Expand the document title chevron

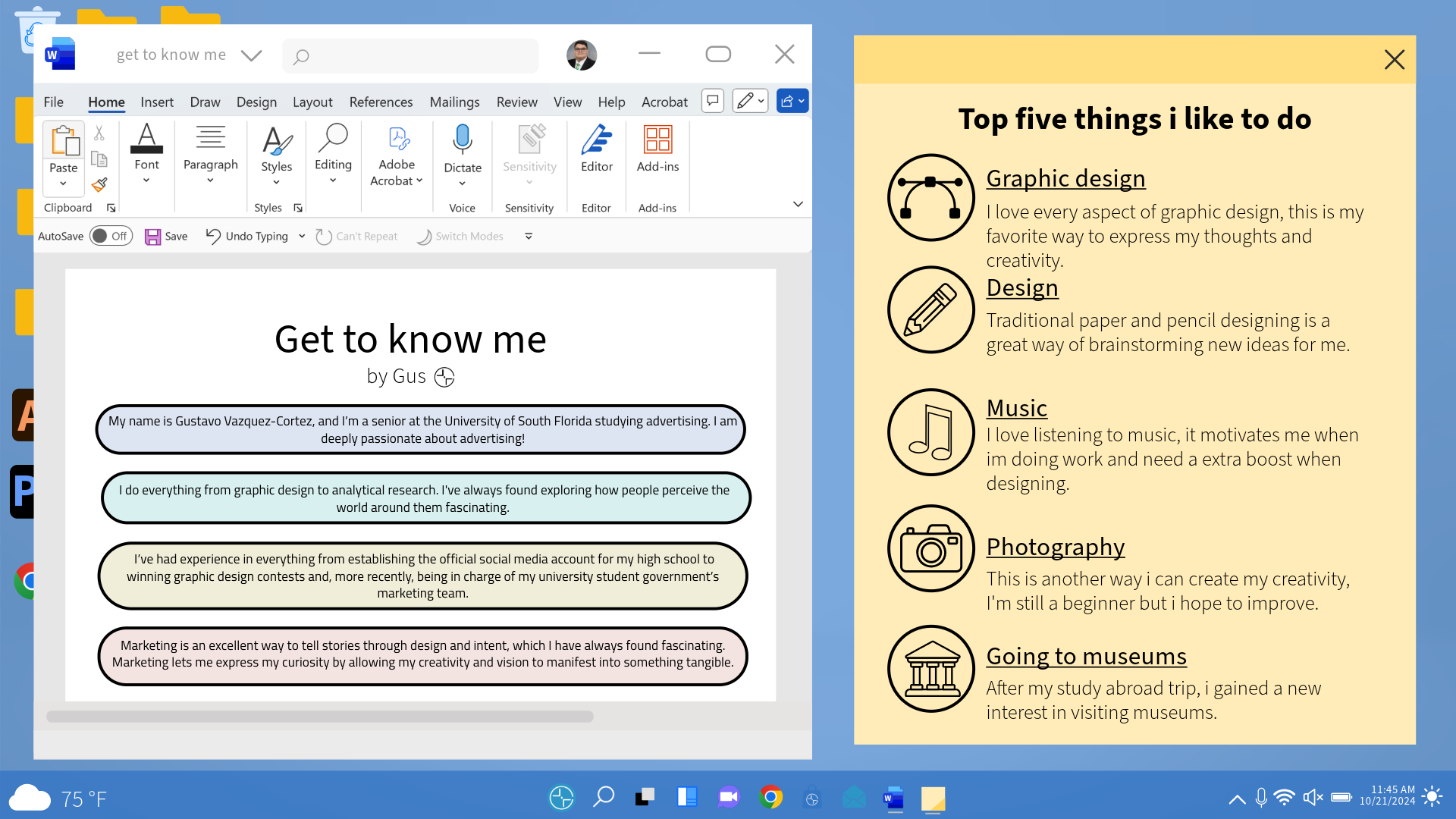251,55
